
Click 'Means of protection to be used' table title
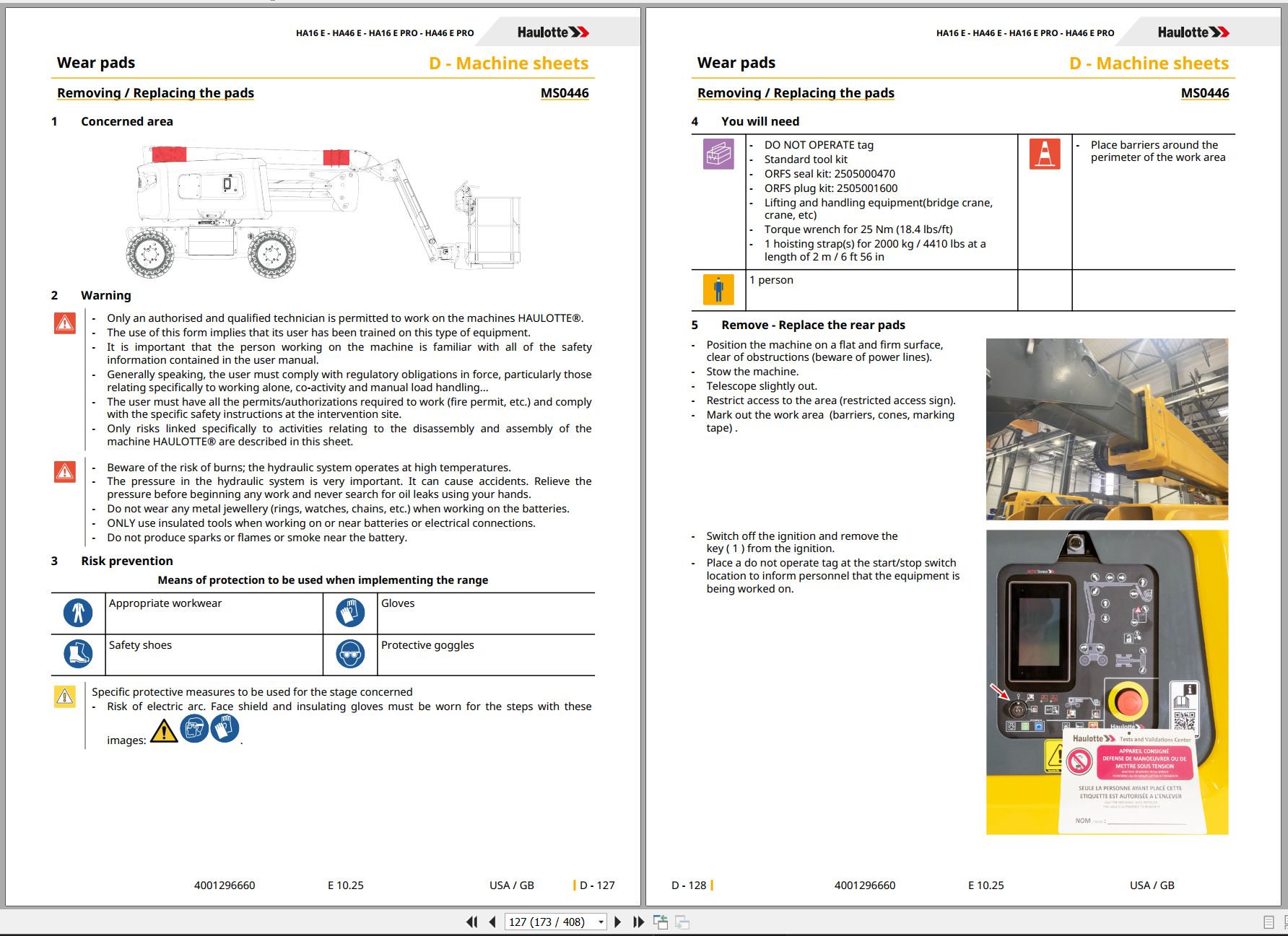[x=323, y=580]
